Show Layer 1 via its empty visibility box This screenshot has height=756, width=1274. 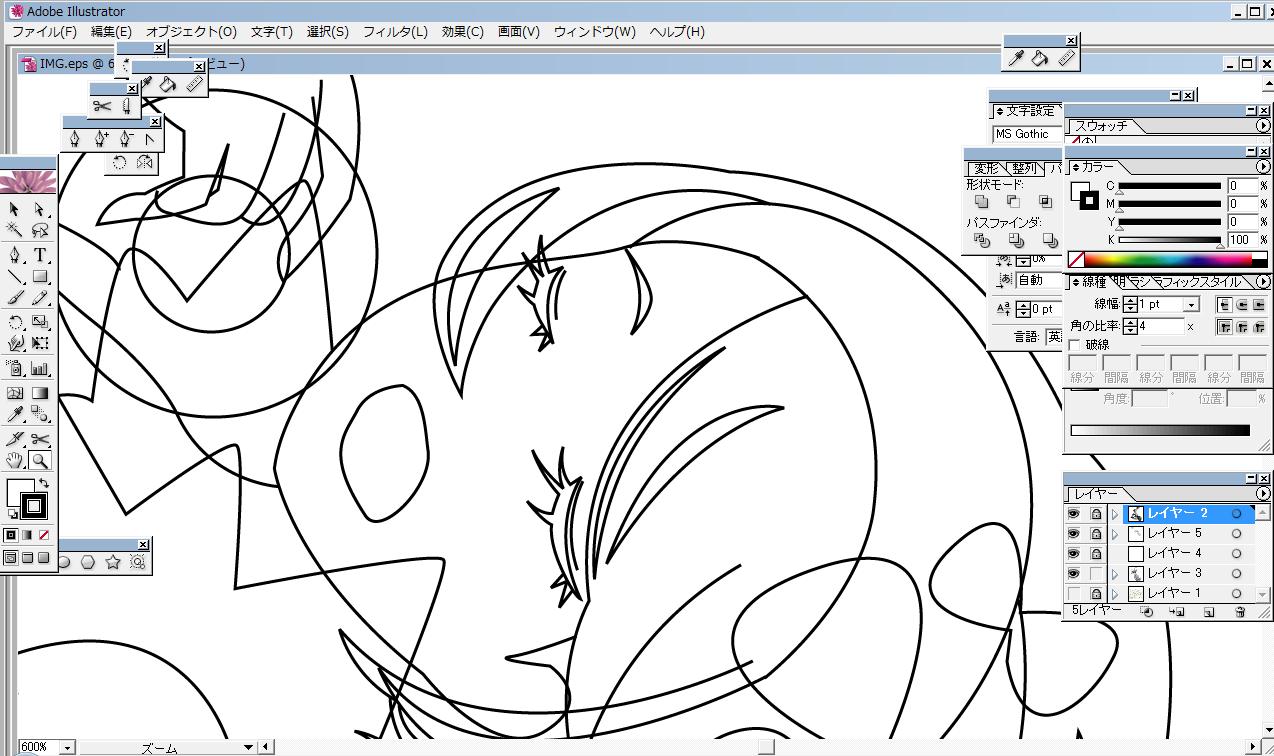click(1074, 593)
